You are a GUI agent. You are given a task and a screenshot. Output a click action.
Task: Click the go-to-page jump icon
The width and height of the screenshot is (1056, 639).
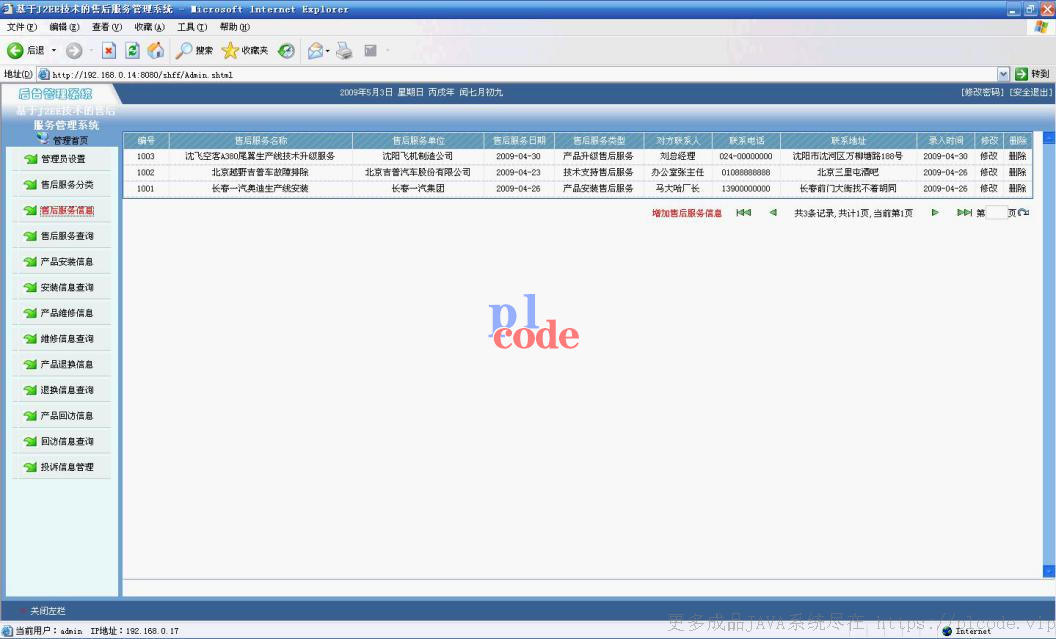click(x=1024, y=213)
